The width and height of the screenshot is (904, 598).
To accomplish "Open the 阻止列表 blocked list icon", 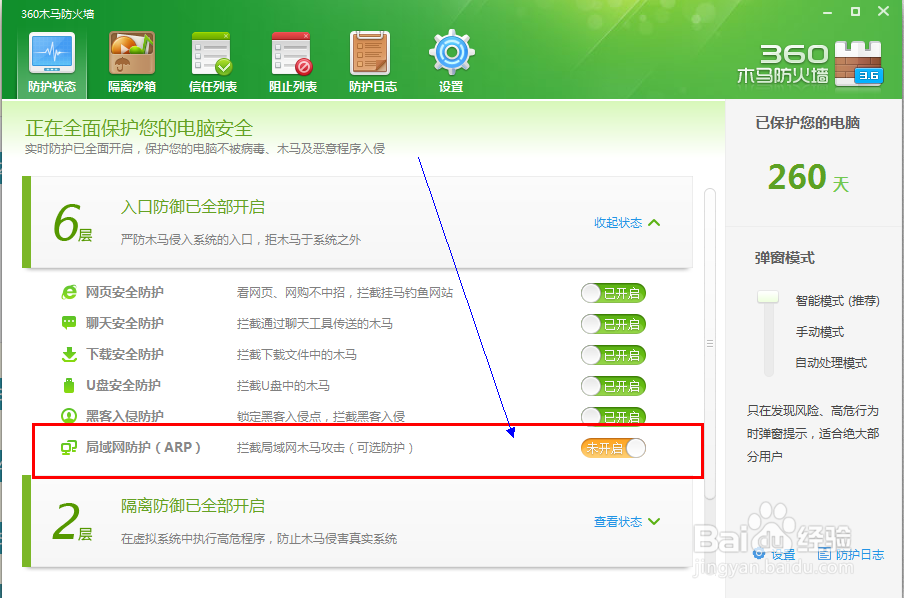I will (292, 53).
